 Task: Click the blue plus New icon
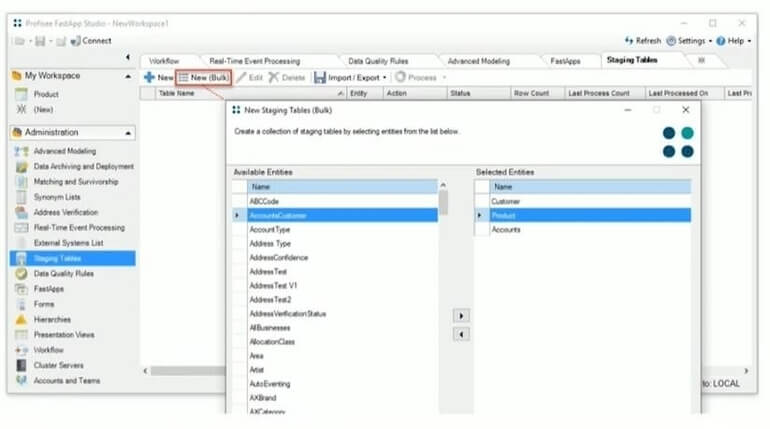pyautogui.click(x=149, y=77)
